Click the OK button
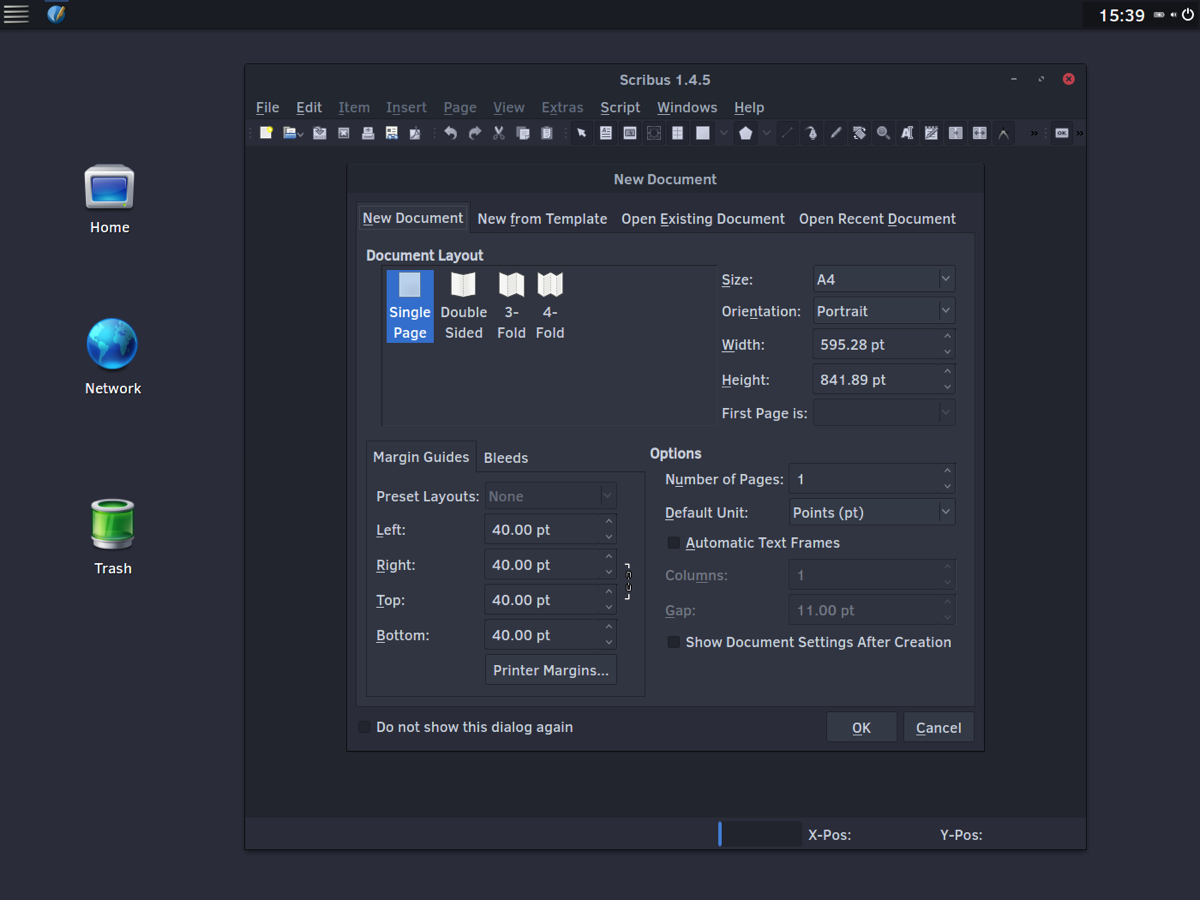The image size is (1200, 900). pos(861,727)
